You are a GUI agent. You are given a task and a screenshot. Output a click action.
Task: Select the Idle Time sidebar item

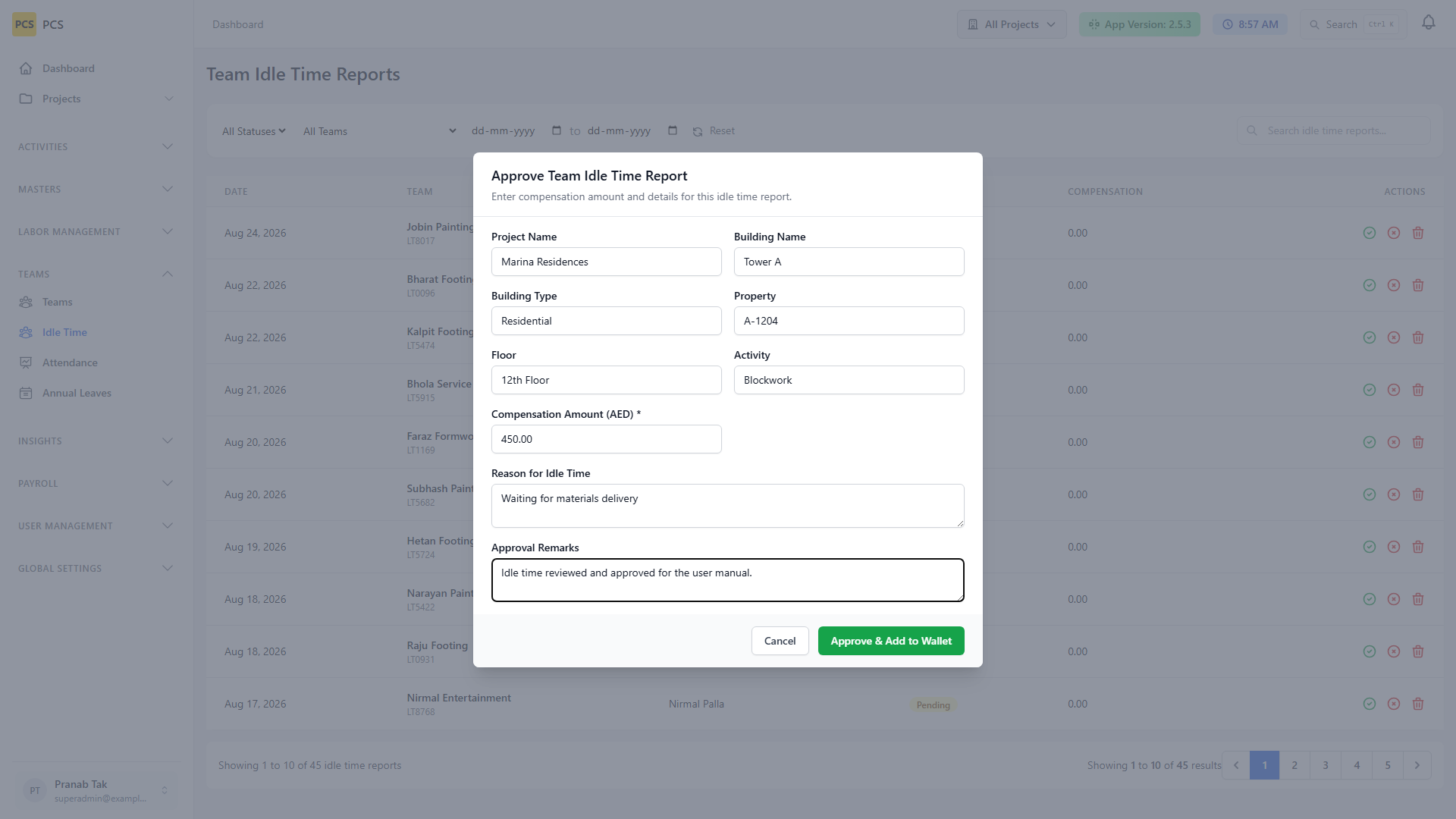tap(96, 332)
